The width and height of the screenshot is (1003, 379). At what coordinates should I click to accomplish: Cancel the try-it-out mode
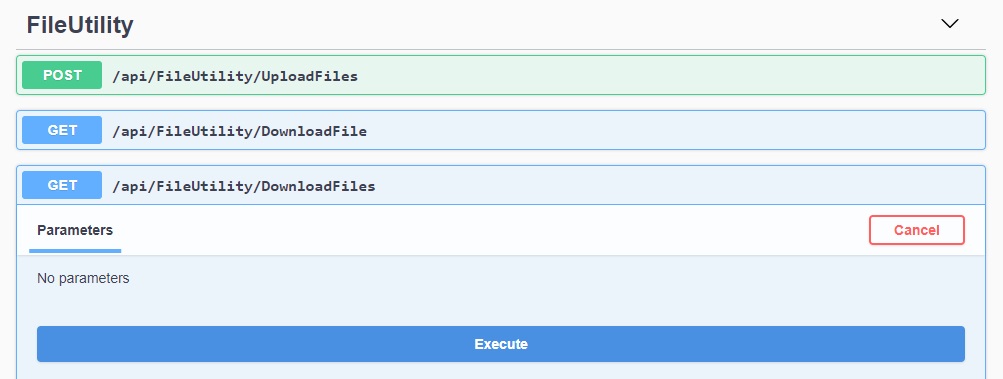coord(917,230)
